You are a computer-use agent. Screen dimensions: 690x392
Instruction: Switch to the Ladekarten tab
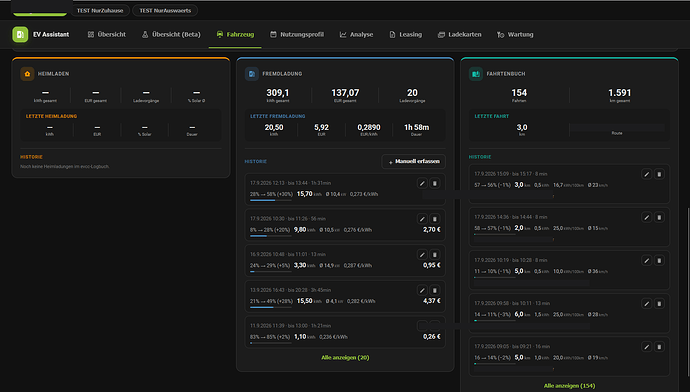(x=459, y=34)
